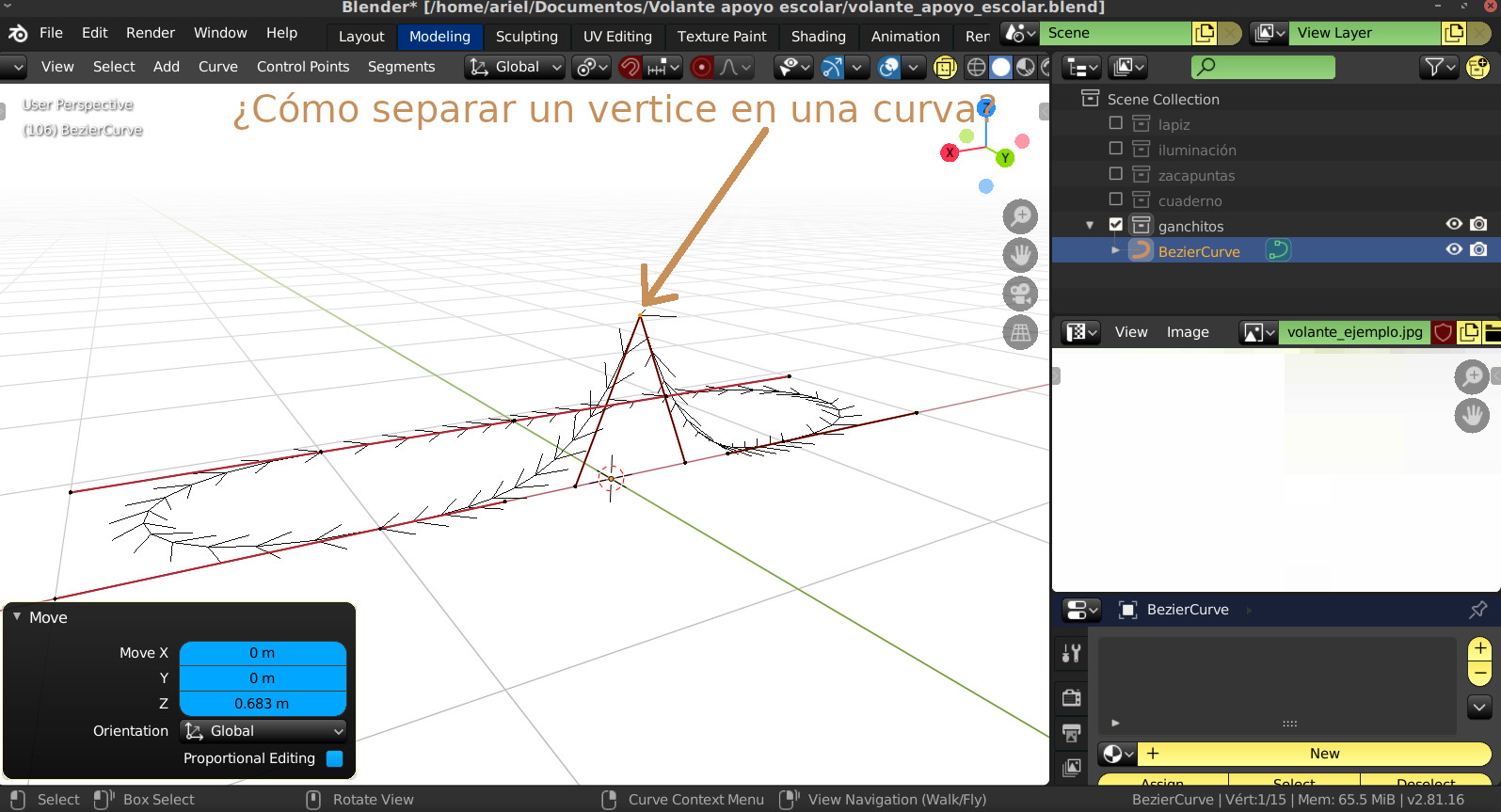This screenshot has height=812, width=1501.
Task: Click the pan hand gizmo in 3D viewport
Action: click(1020, 255)
